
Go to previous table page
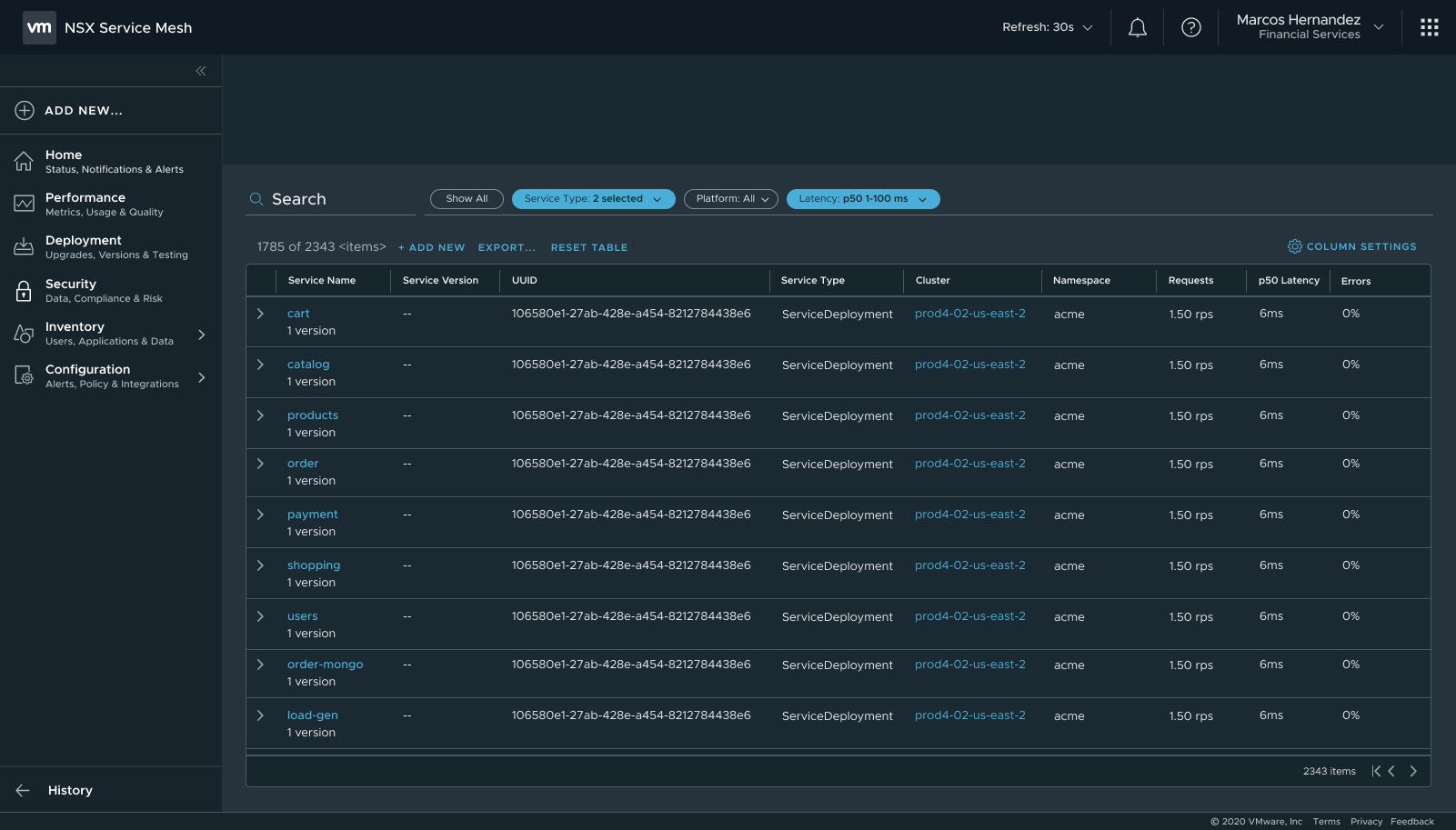1391,771
